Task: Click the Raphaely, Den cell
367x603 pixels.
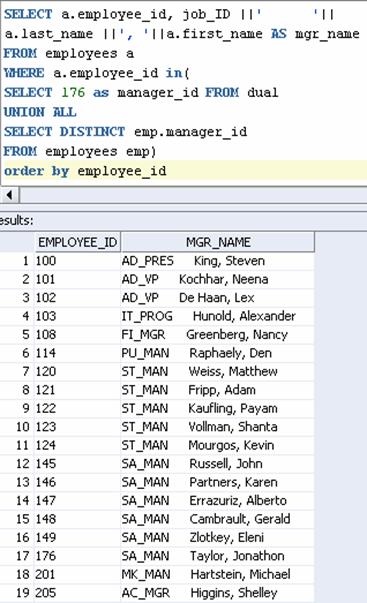Action: pyautogui.click(x=217, y=353)
